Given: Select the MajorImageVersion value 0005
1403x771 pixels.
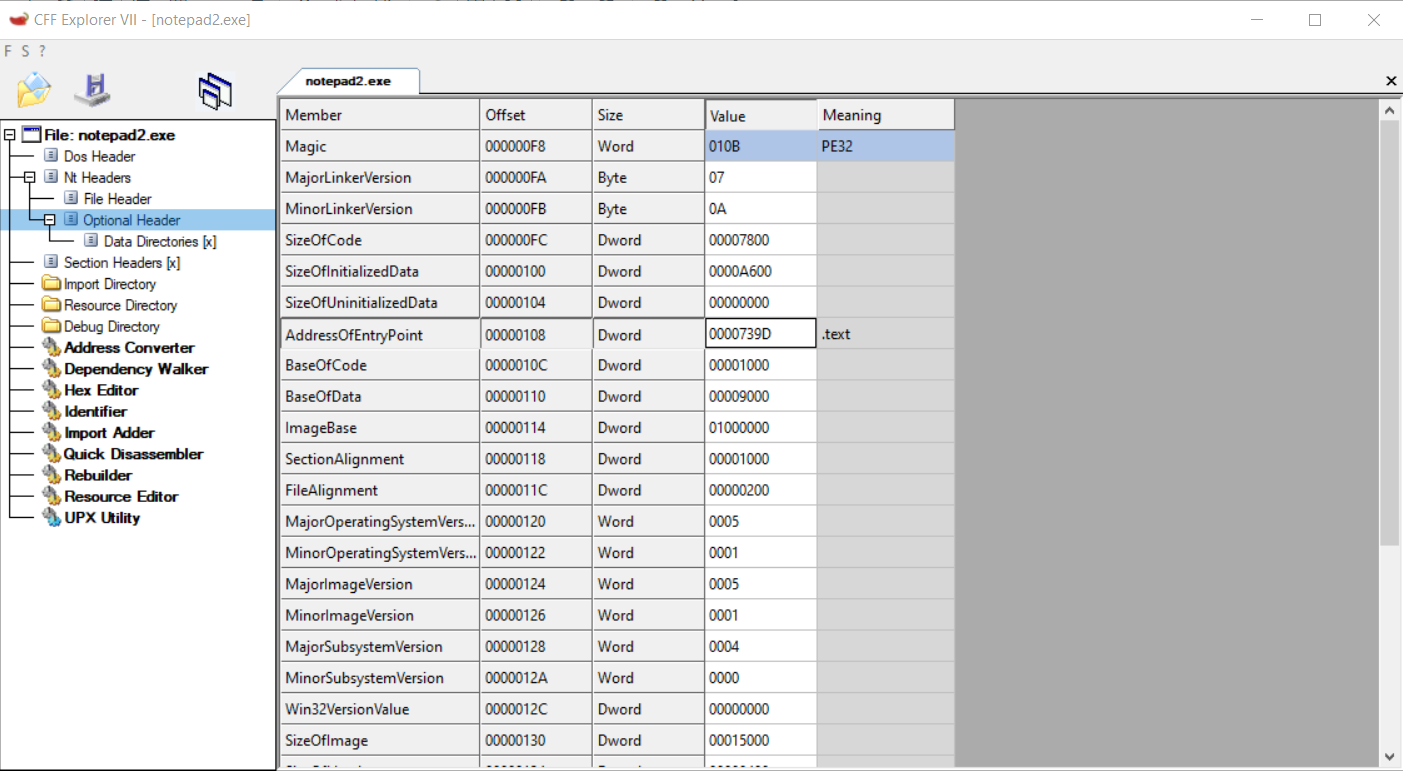Looking at the screenshot, I should tap(761, 584).
